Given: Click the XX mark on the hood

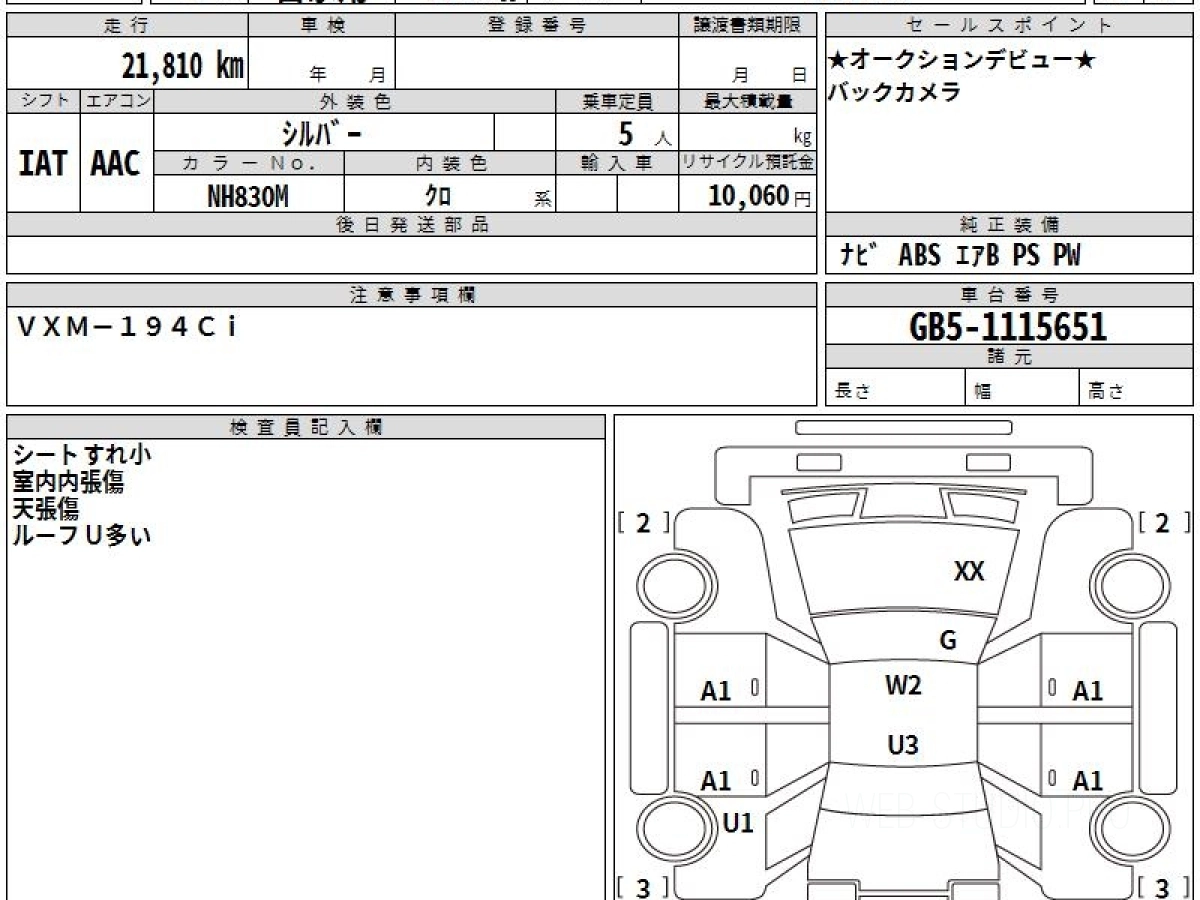Looking at the screenshot, I should (x=969, y=571).
